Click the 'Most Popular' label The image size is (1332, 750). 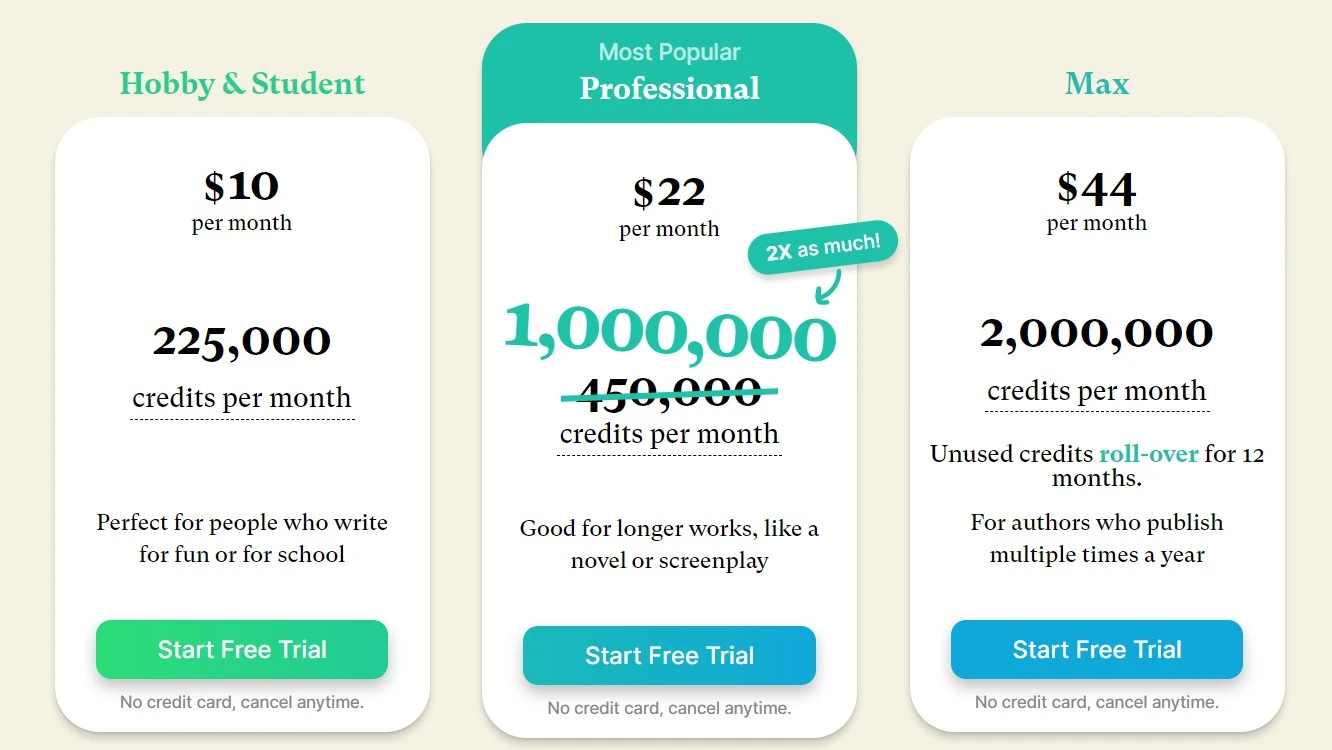click(x=669, y=52)
